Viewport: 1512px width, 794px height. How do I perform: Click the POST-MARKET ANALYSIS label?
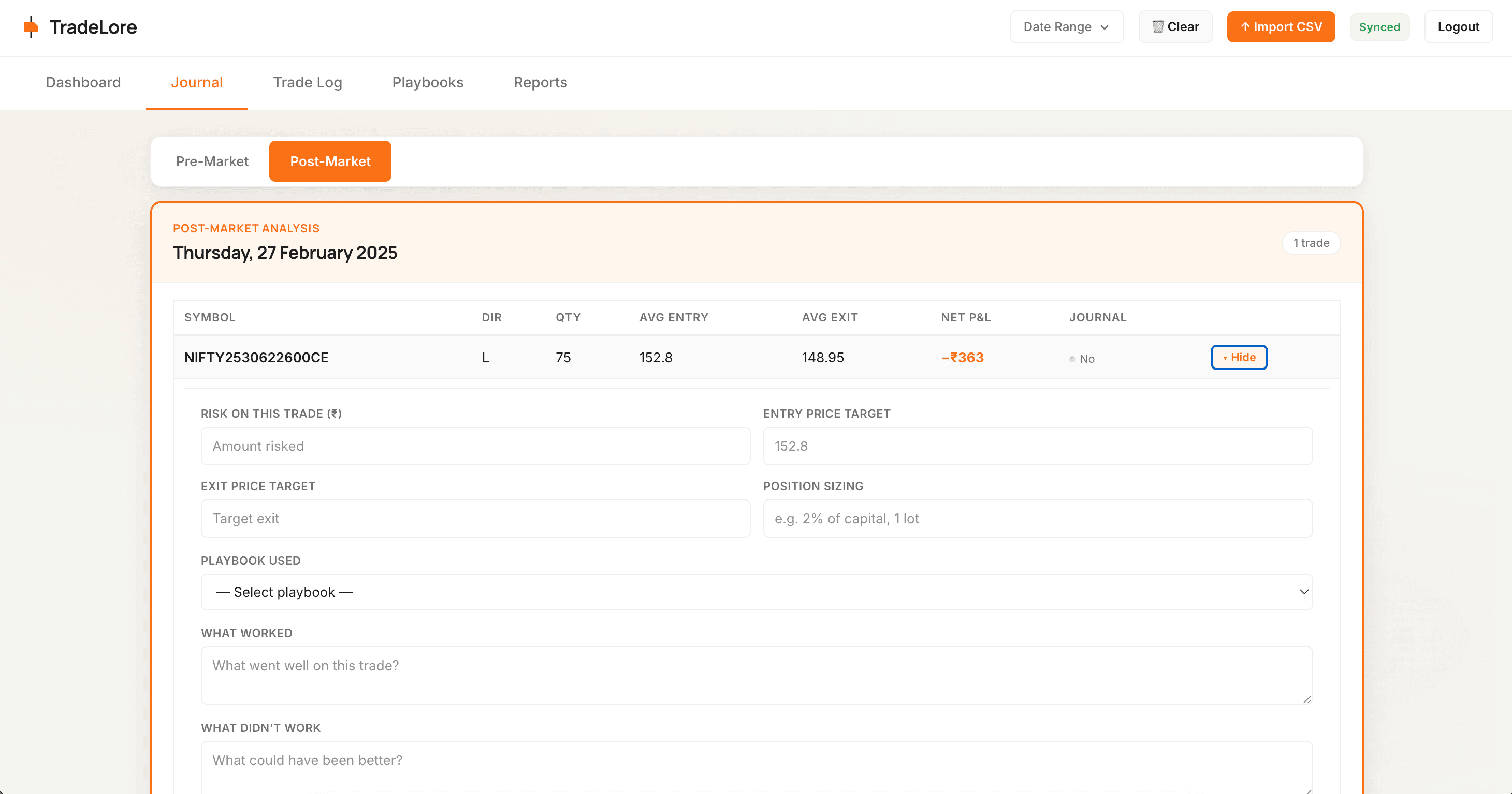246,228
